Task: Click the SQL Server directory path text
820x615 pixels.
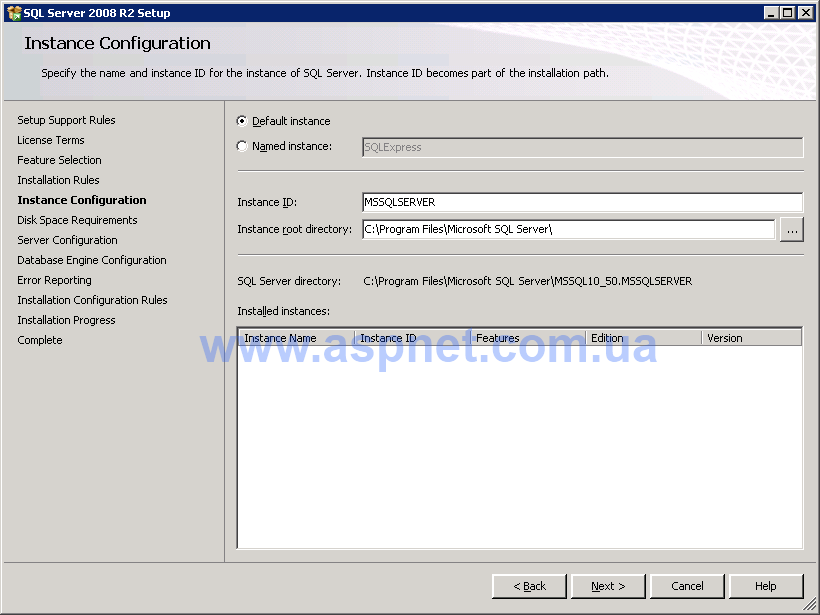Action: [x=528, y=281]
